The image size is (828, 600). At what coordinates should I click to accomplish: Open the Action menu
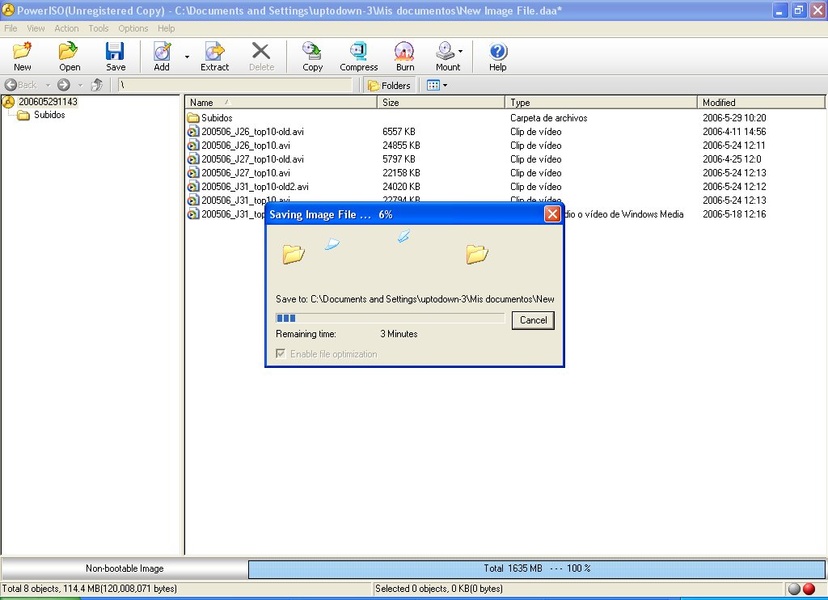pyautogui.click(x=66, y=29)
